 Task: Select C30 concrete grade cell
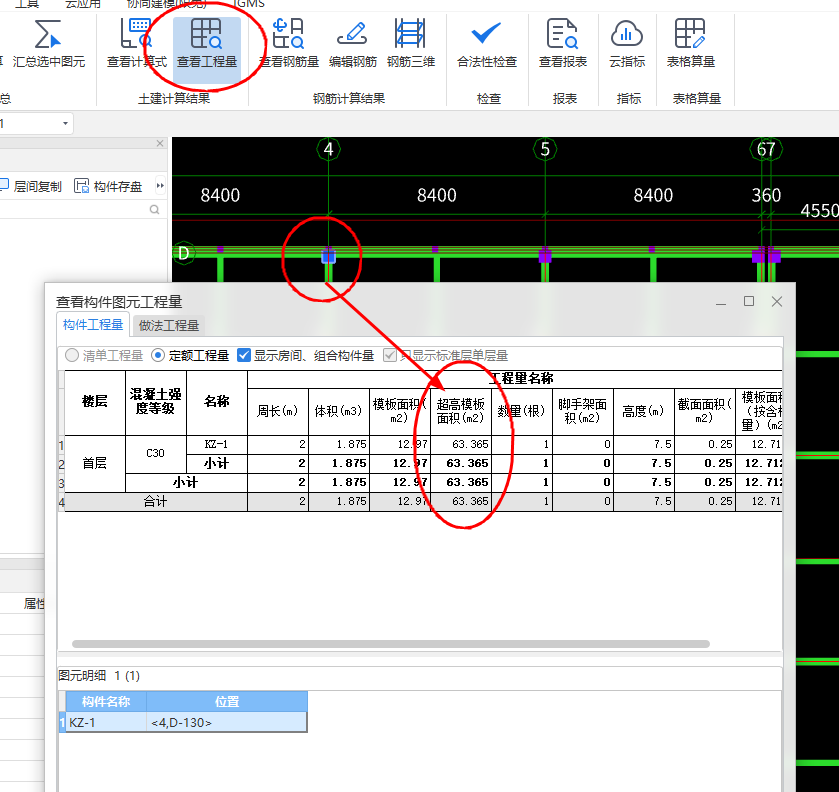(156, 454)
